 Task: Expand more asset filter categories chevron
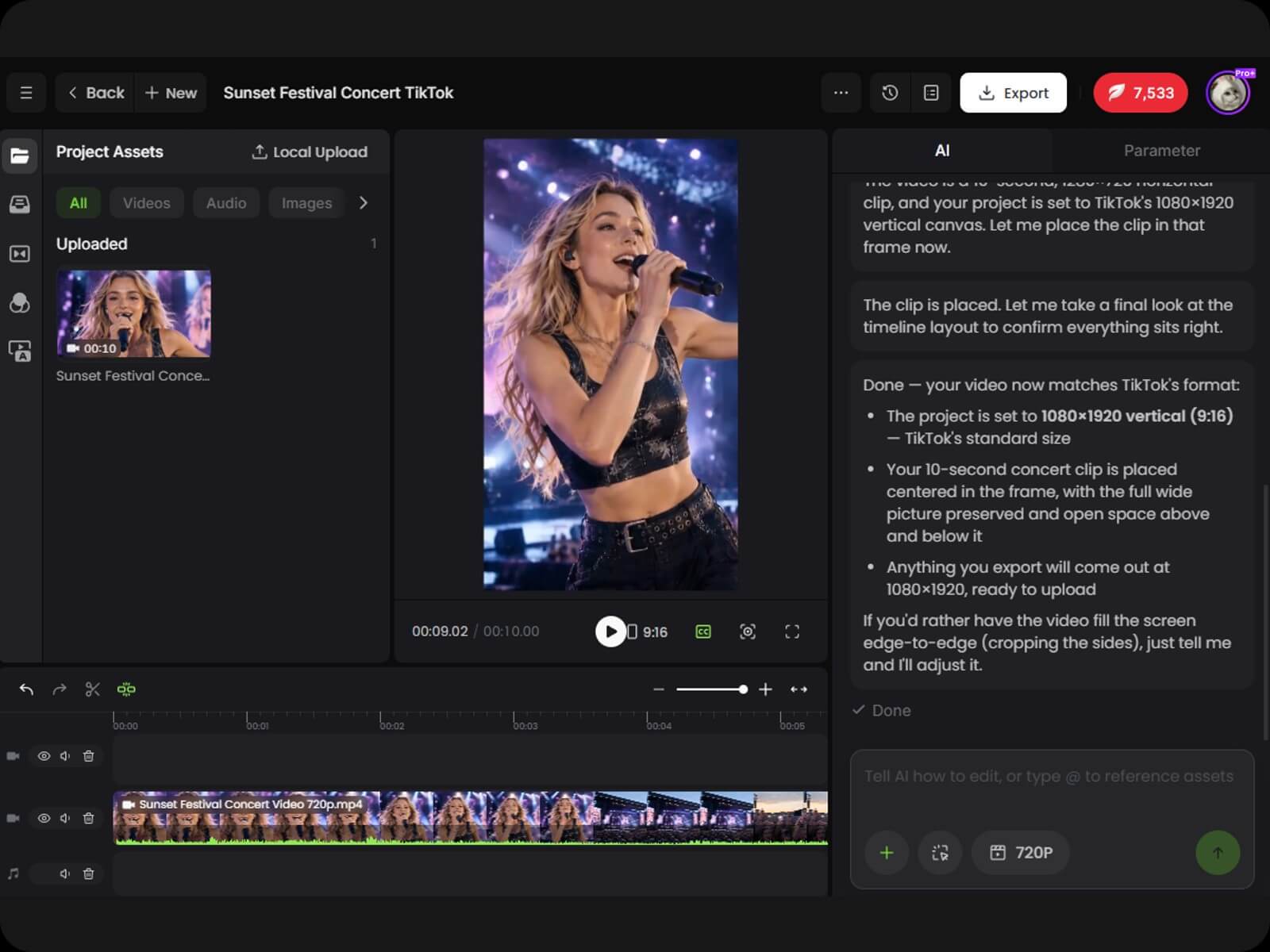coord(364,203)
